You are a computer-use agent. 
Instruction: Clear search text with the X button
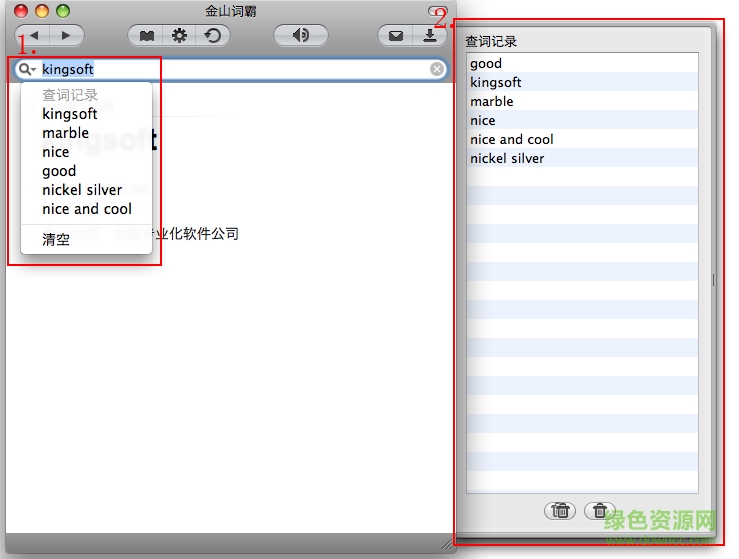click(437, 69)
